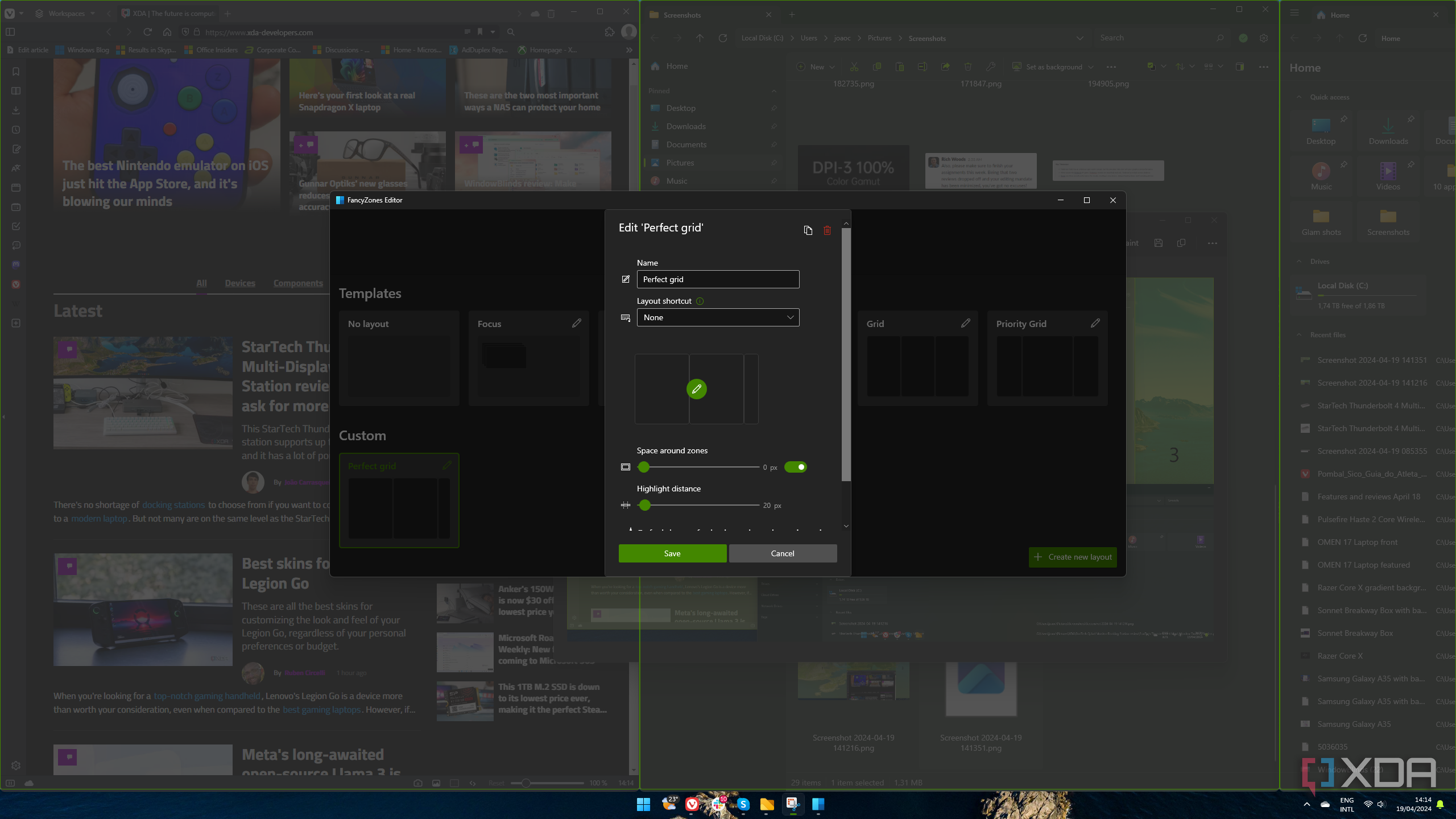Click Create new layout button
1456x819 pixels.
pyautogui.click(x=1073, y=557)
